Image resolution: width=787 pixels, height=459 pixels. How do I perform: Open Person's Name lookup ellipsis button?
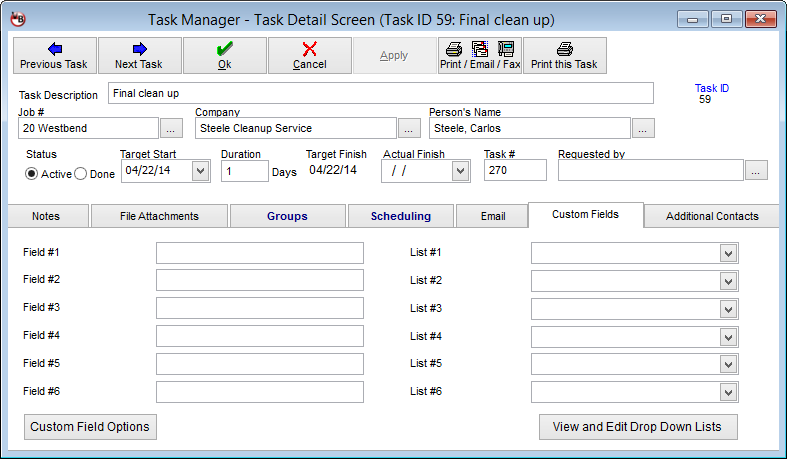(x=643, y=128)
